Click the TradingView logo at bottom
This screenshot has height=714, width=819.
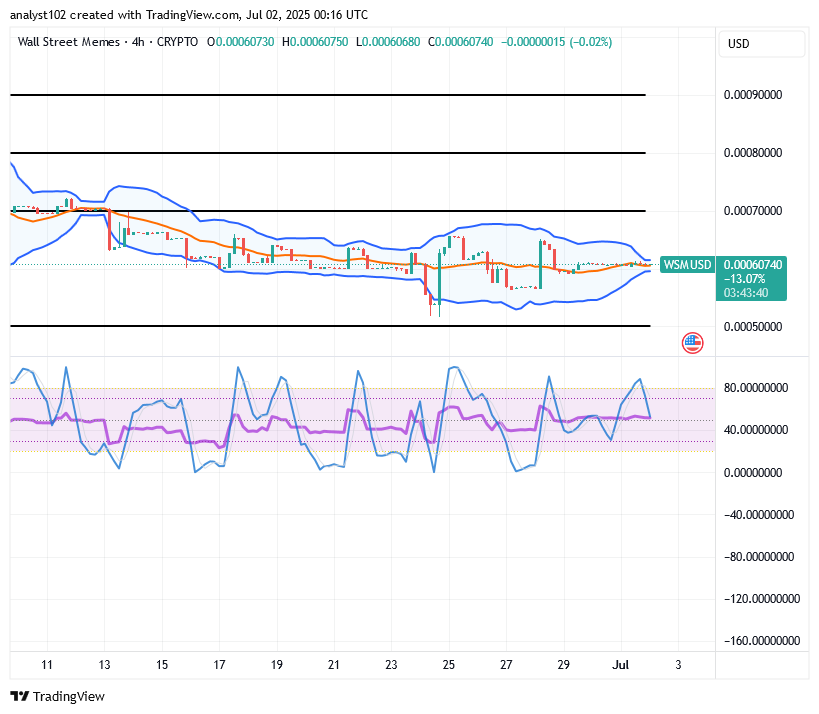point(57,696)
